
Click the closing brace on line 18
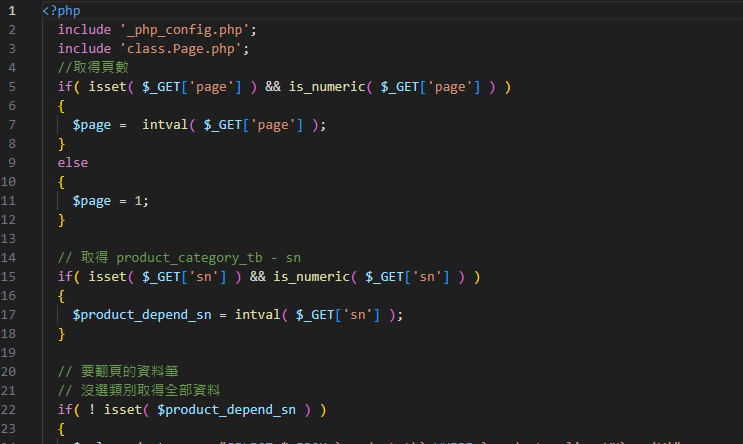click(x=61, y=334)
